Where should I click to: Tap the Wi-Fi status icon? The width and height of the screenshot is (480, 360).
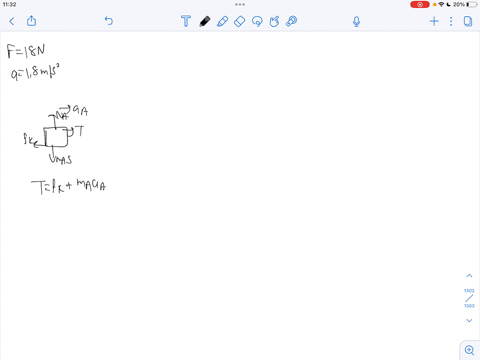tap(441, 4)
